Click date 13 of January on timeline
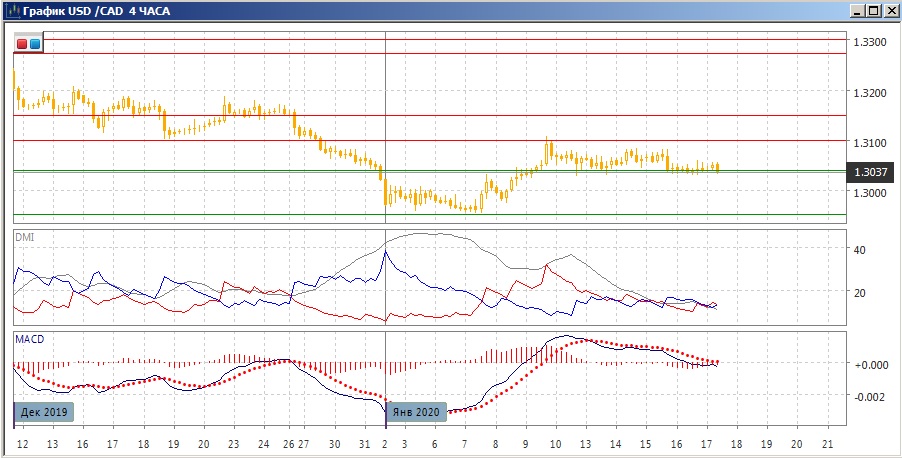 tap(586, 444)
